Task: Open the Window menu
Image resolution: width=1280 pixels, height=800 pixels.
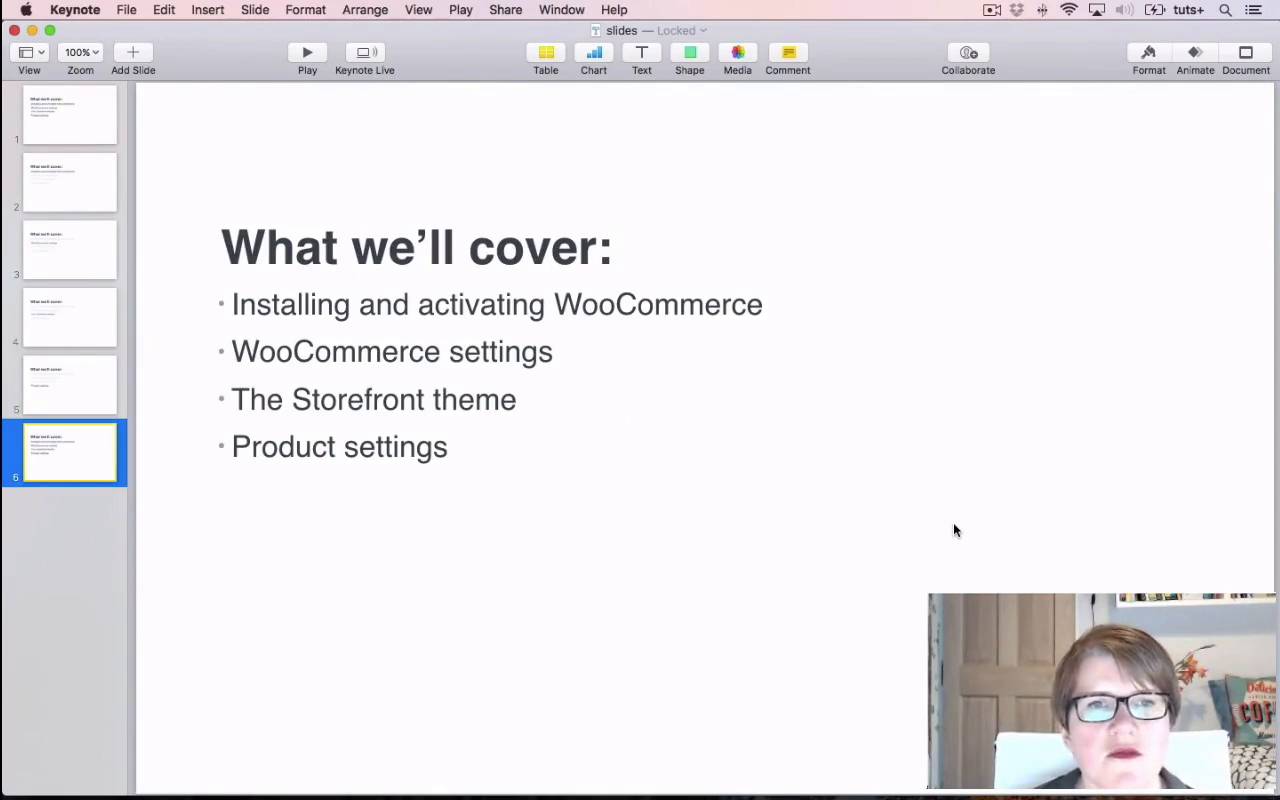Action: [x=562, y=10]
